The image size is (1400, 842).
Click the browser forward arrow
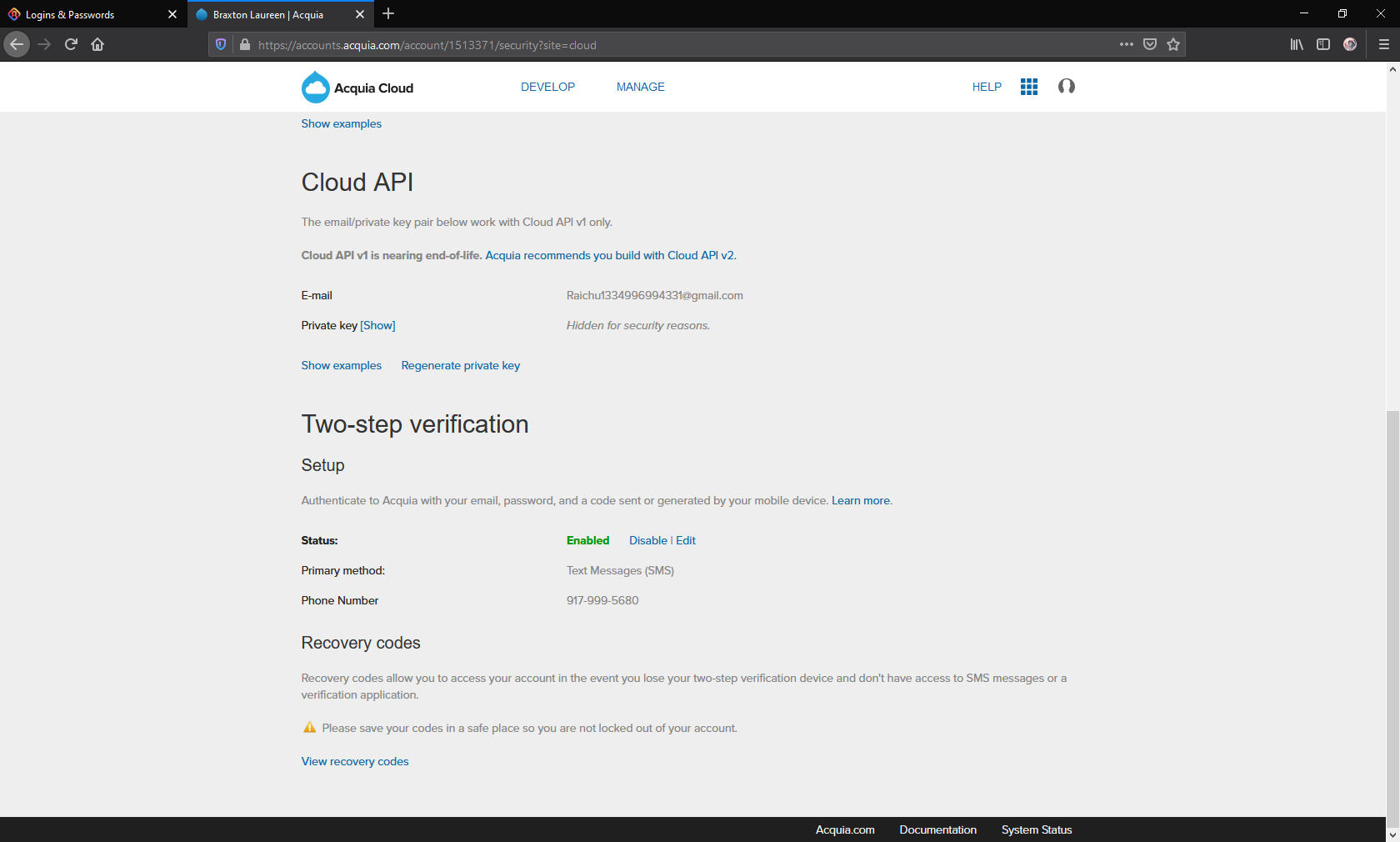44,44
